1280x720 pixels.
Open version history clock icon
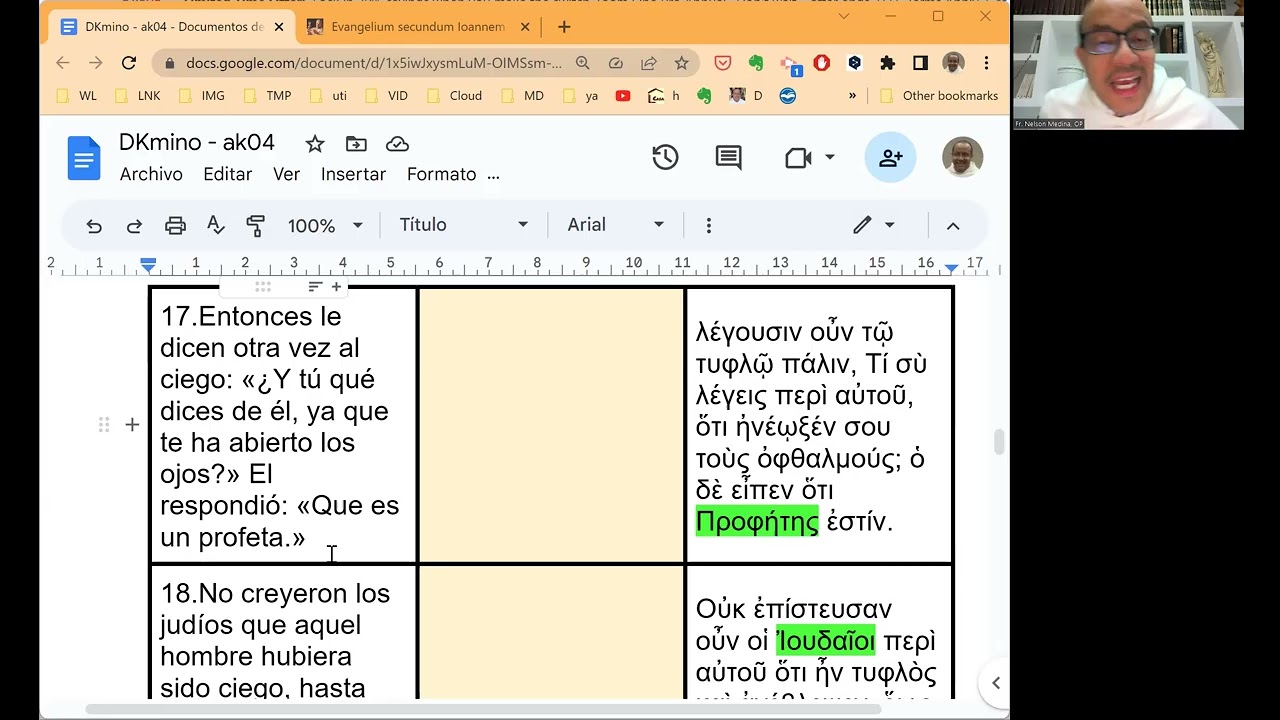tap(665, 158)
